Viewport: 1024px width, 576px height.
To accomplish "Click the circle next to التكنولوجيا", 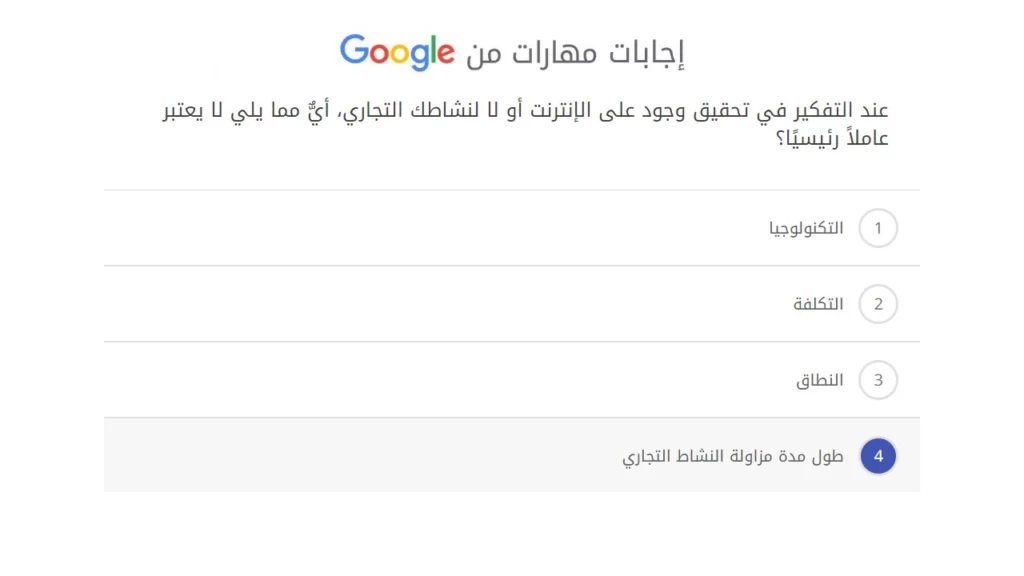I will [878, 227].
